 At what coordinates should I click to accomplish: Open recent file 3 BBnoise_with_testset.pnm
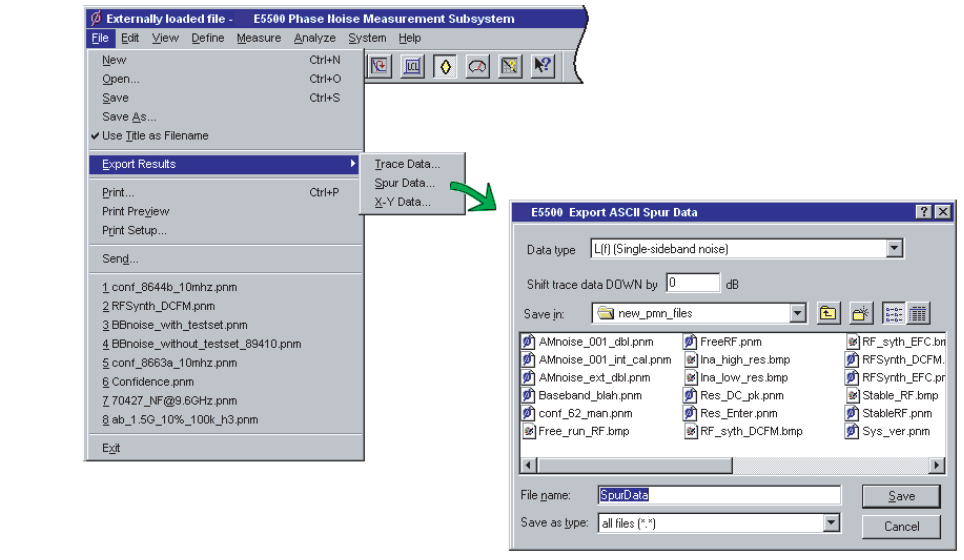coord(224,325)
